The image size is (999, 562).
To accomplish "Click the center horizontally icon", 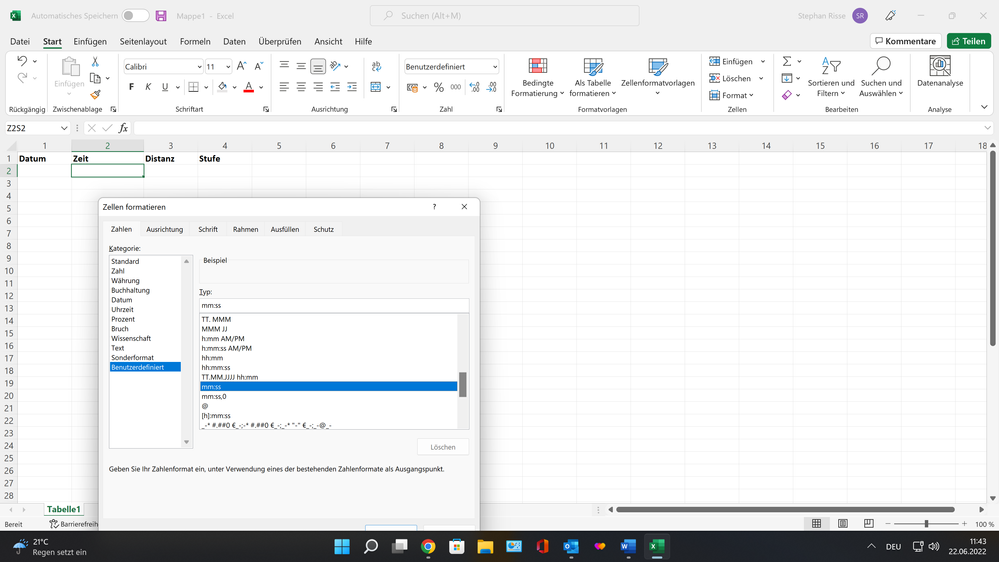I will (301, 87).
